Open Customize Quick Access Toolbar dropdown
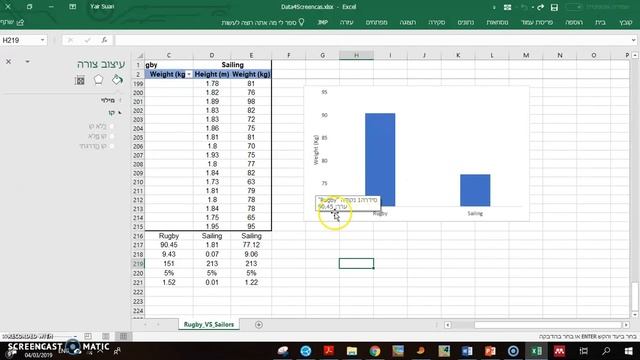Image resolution: width=640 pixels, height=360 pixels. [x=494, y=7]
